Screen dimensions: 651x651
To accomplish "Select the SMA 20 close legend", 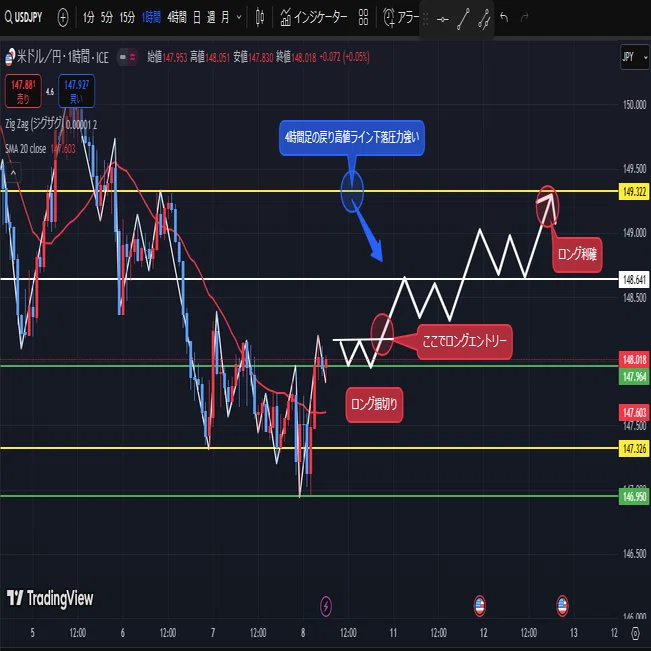I will click(40, 149).
